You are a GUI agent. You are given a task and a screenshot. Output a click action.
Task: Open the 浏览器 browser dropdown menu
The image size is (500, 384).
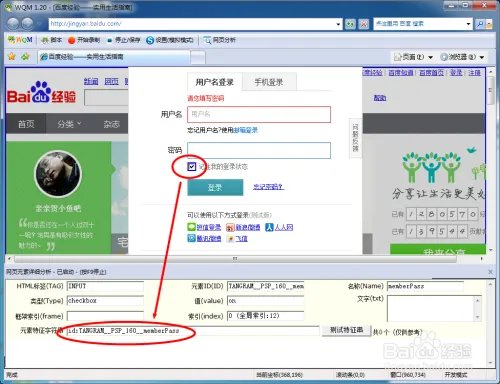[x=462, y=57]
